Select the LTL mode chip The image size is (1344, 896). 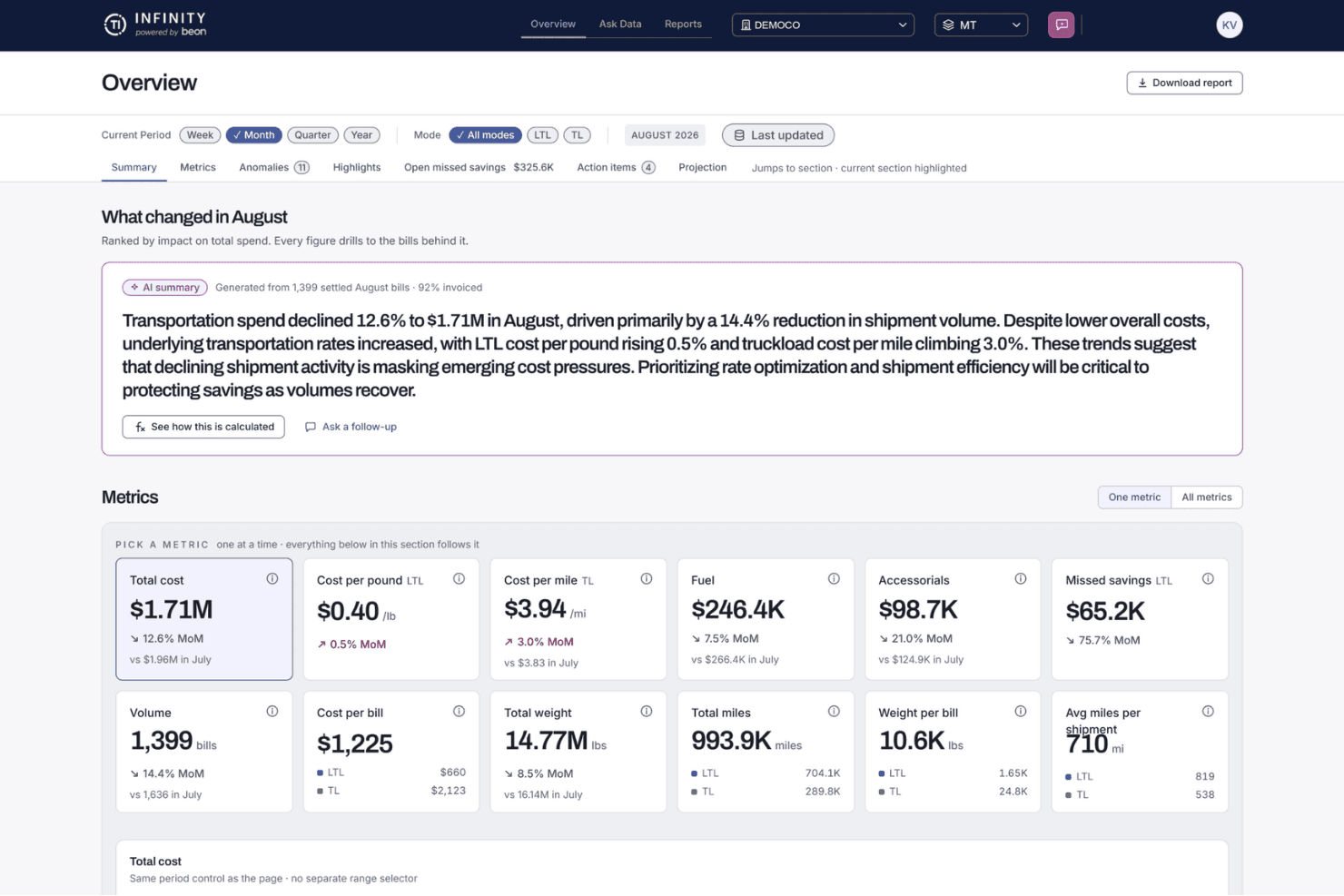542,135
